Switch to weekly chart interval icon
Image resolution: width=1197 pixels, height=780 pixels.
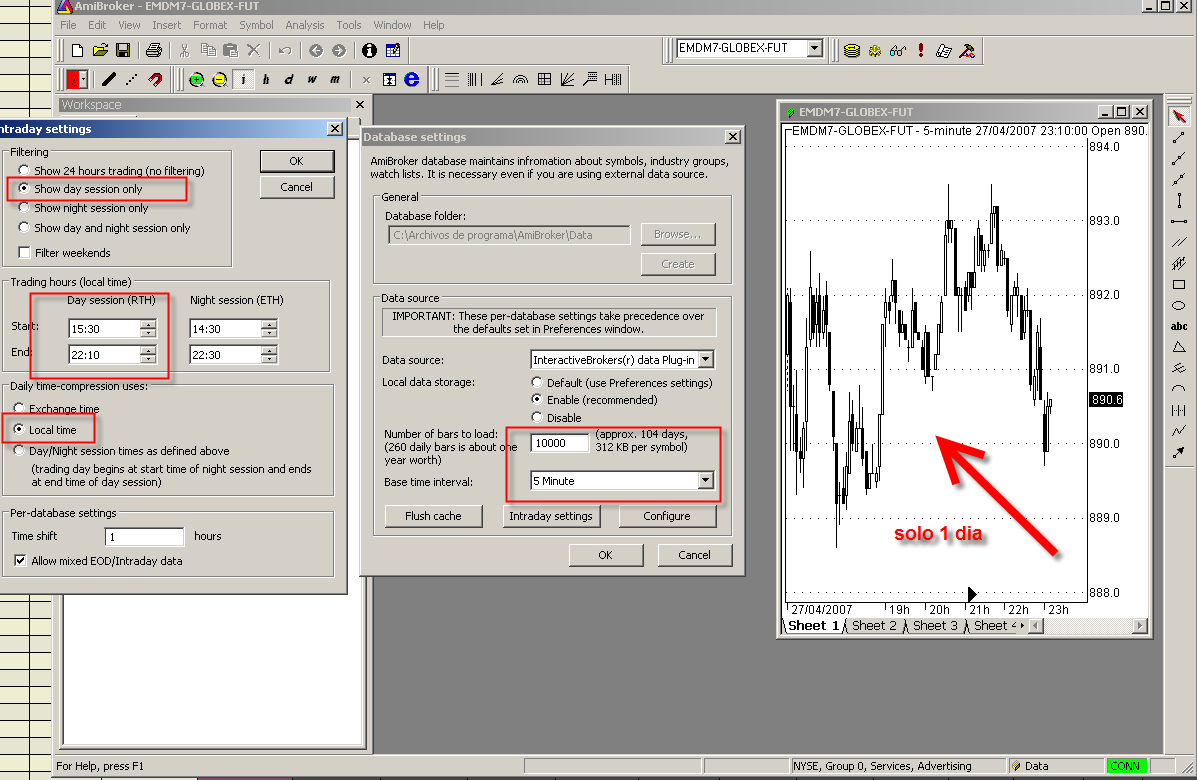(x=312, y=80)
